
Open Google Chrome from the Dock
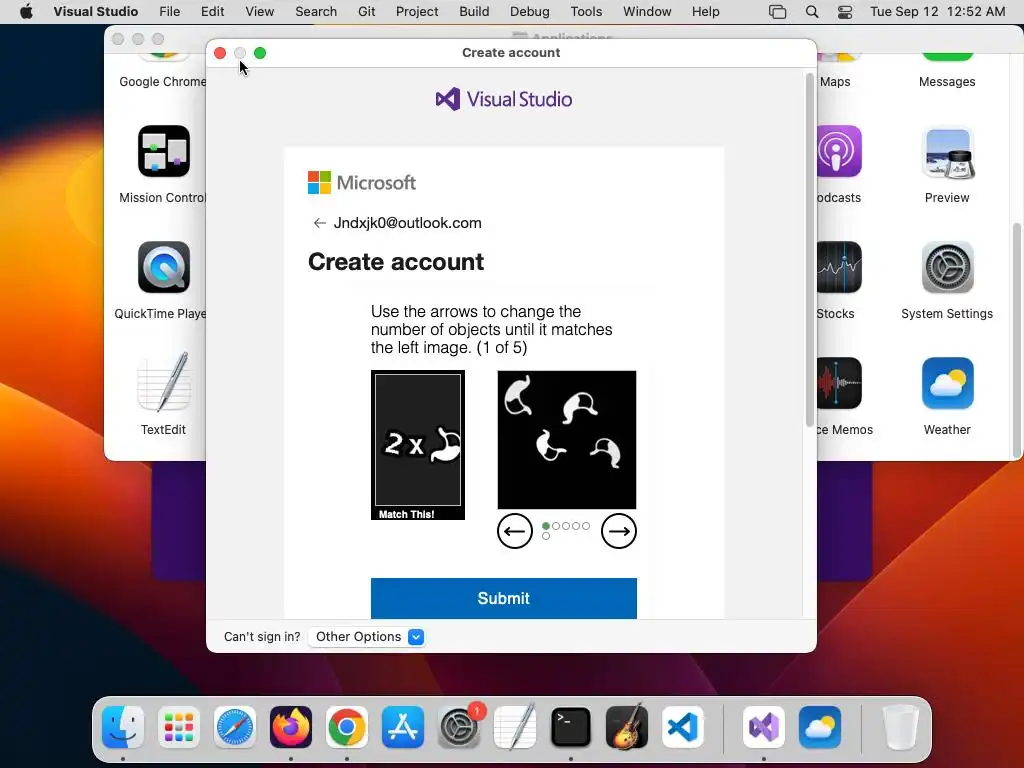tap(347, 727)
